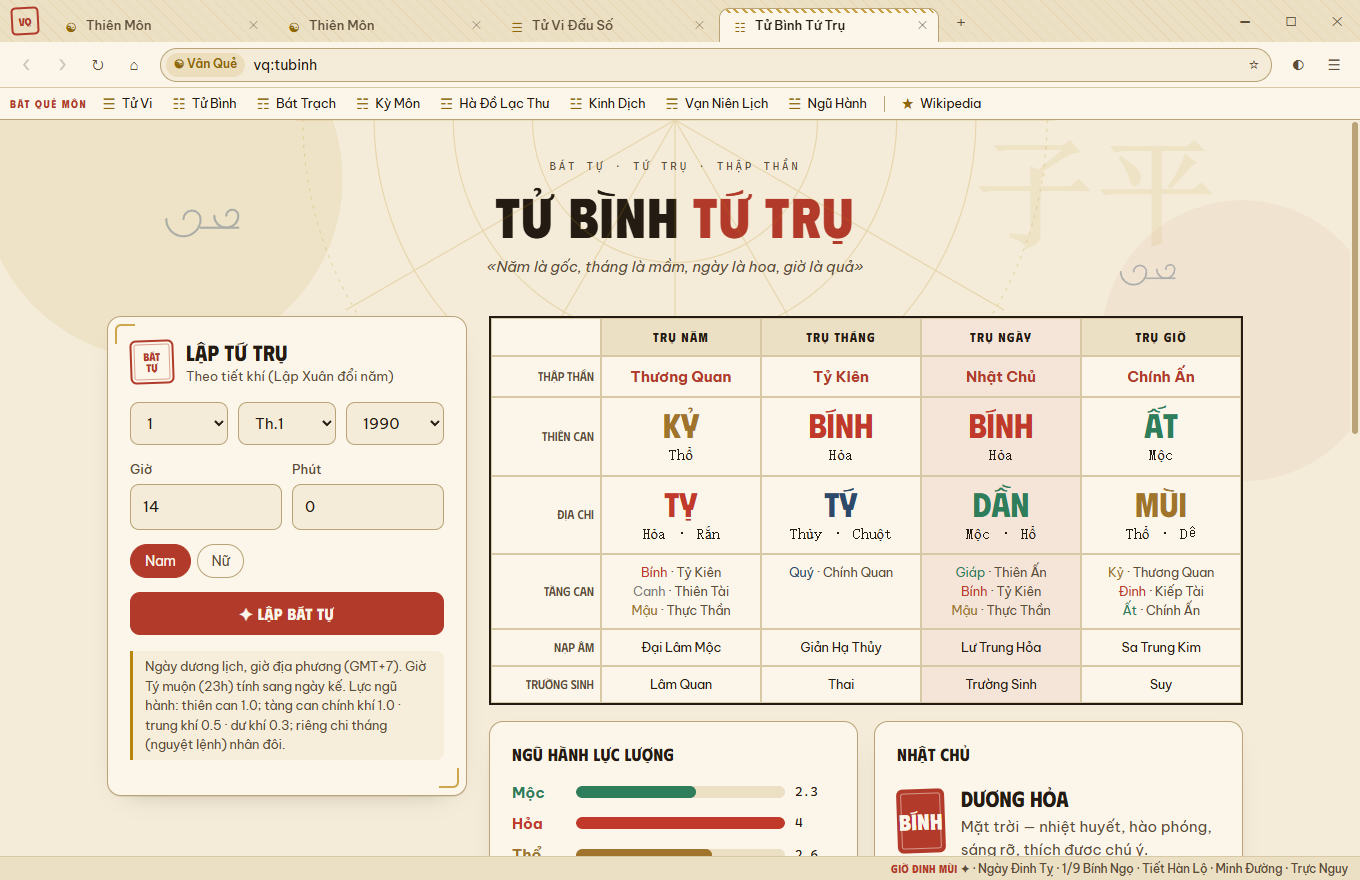Click the Giờ hour input field

pyautogui.click(x=206, y=507)
